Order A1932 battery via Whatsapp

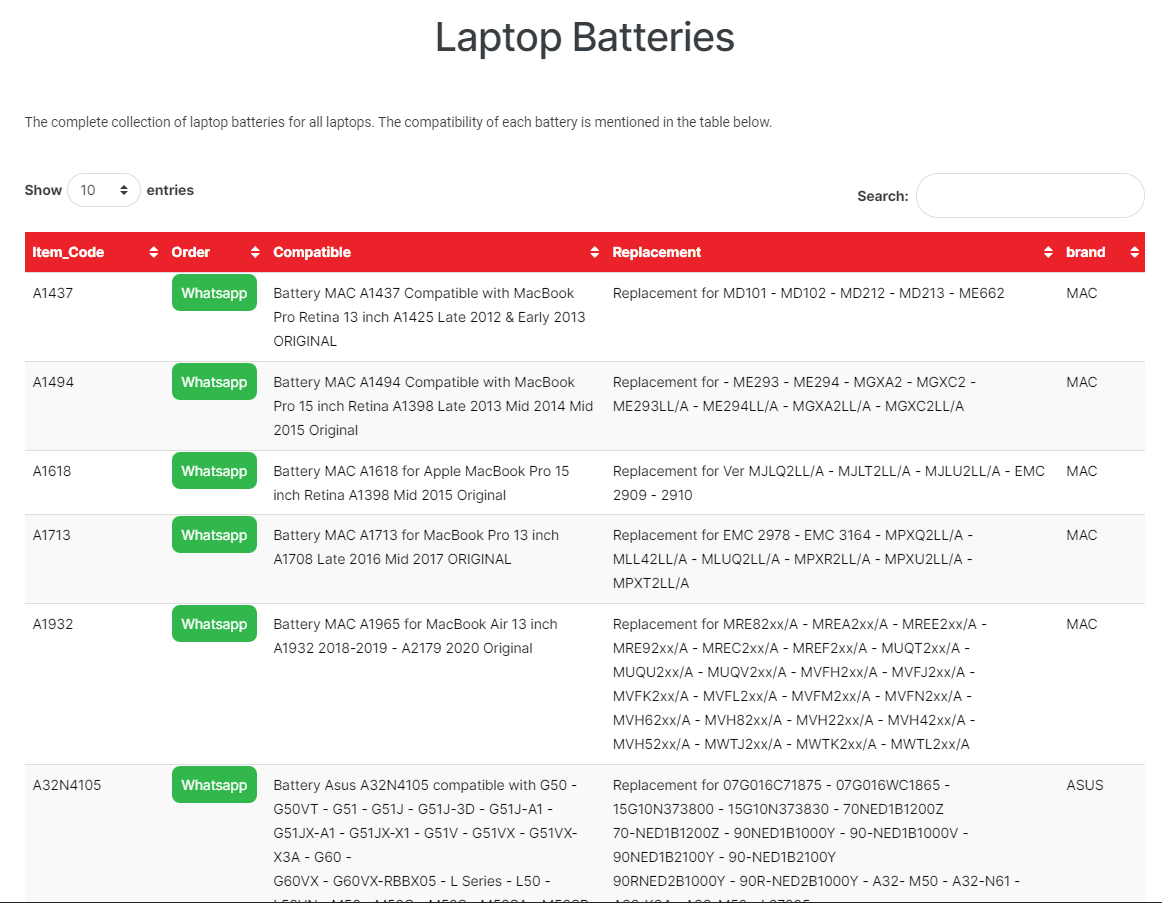pos(214,624)
